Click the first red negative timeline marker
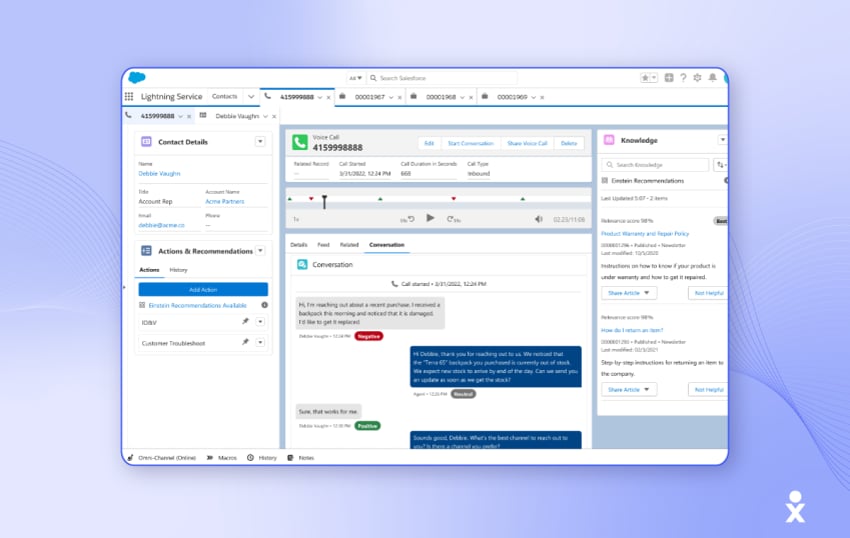850x538 pixels. 311,198
